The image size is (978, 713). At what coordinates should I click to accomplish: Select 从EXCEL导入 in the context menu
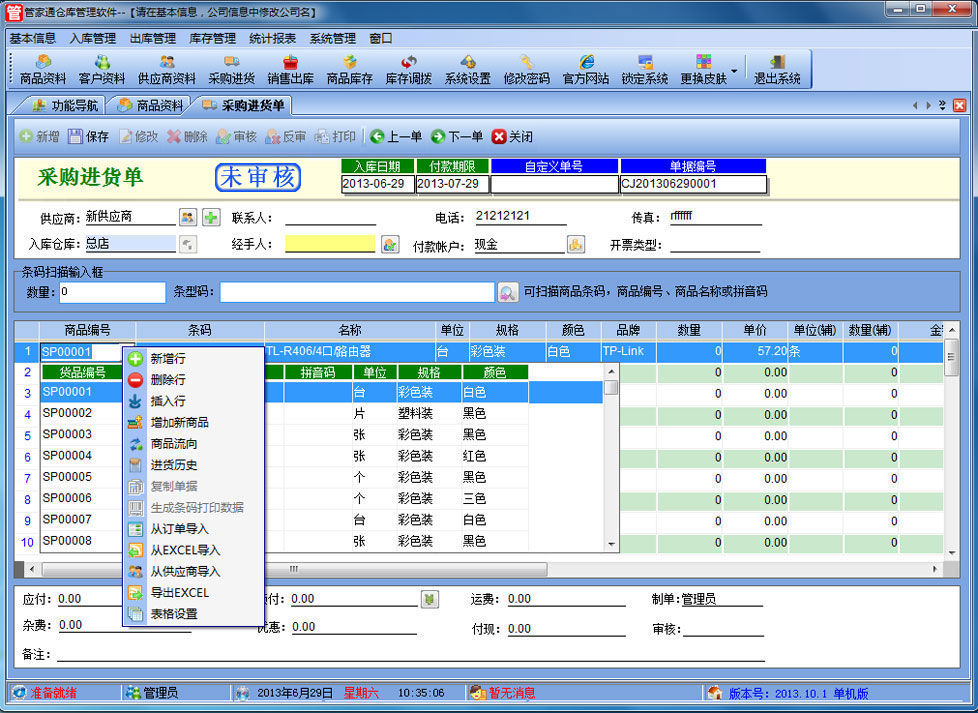[x=184, y=550]
